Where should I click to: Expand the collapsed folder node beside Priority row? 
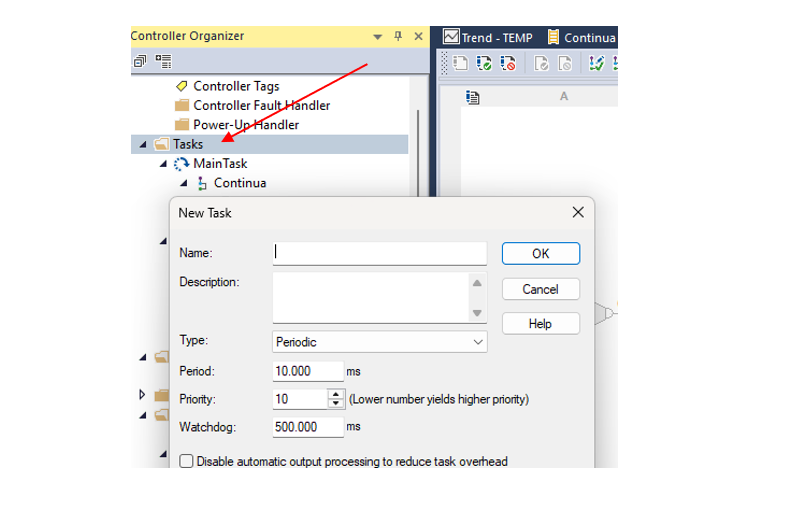[x=142, y=395]
